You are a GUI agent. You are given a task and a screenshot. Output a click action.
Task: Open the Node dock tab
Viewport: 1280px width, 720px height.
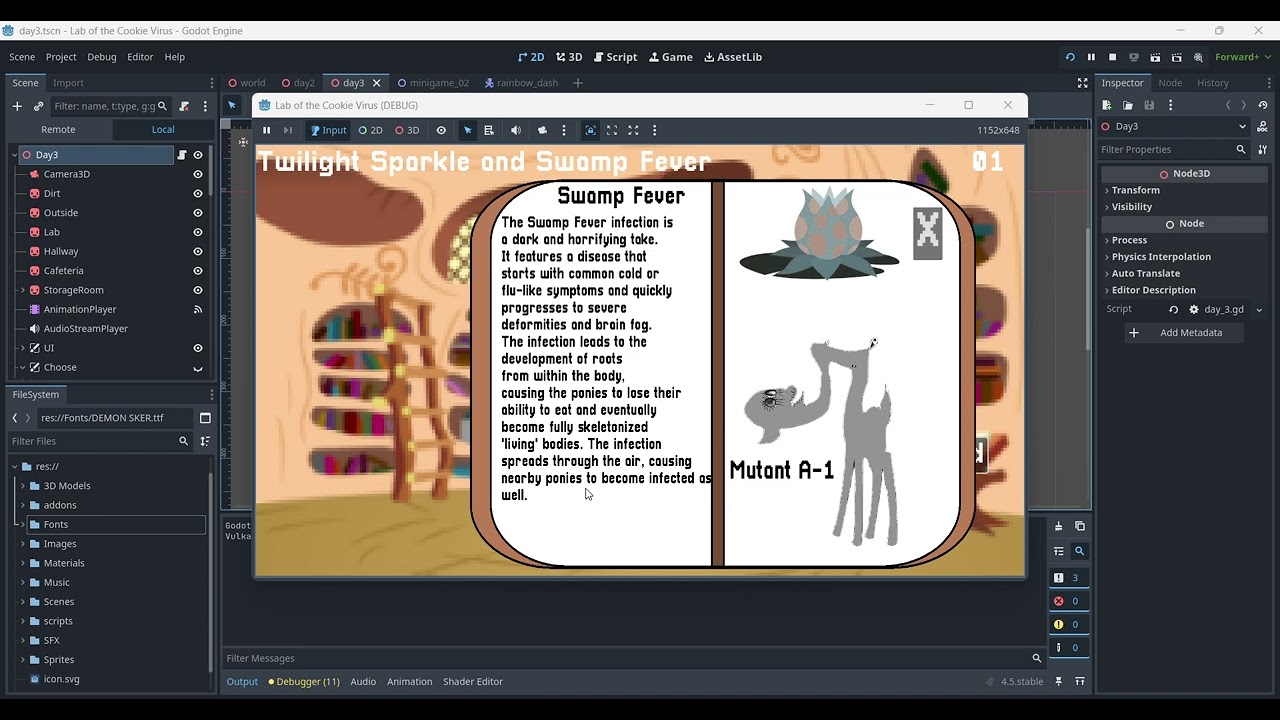pos(1170,83)
